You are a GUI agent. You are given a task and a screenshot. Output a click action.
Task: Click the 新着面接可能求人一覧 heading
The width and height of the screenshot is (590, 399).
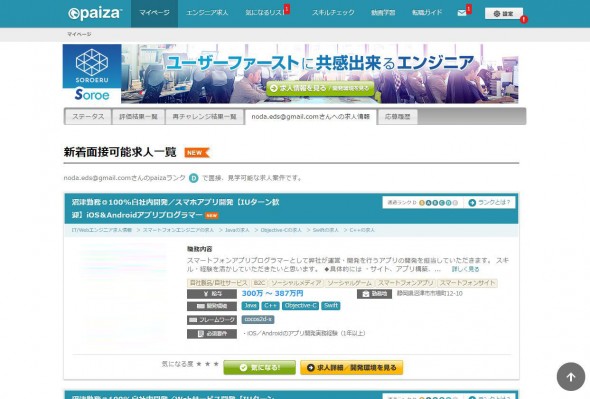120,152
